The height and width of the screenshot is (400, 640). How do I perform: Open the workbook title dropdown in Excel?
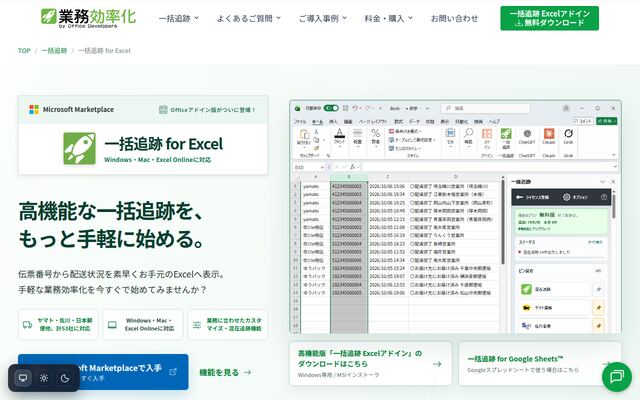(x=427, y=108)
